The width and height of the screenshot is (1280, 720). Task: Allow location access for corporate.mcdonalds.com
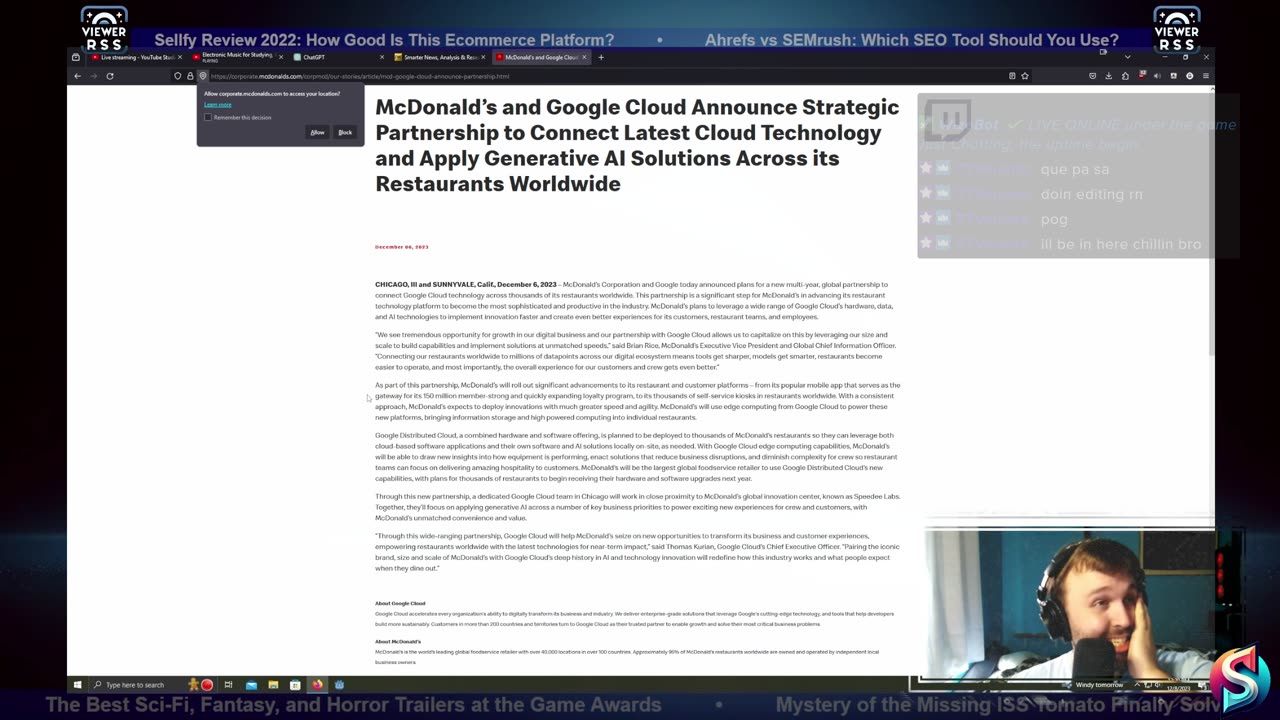tap(317, 132)
